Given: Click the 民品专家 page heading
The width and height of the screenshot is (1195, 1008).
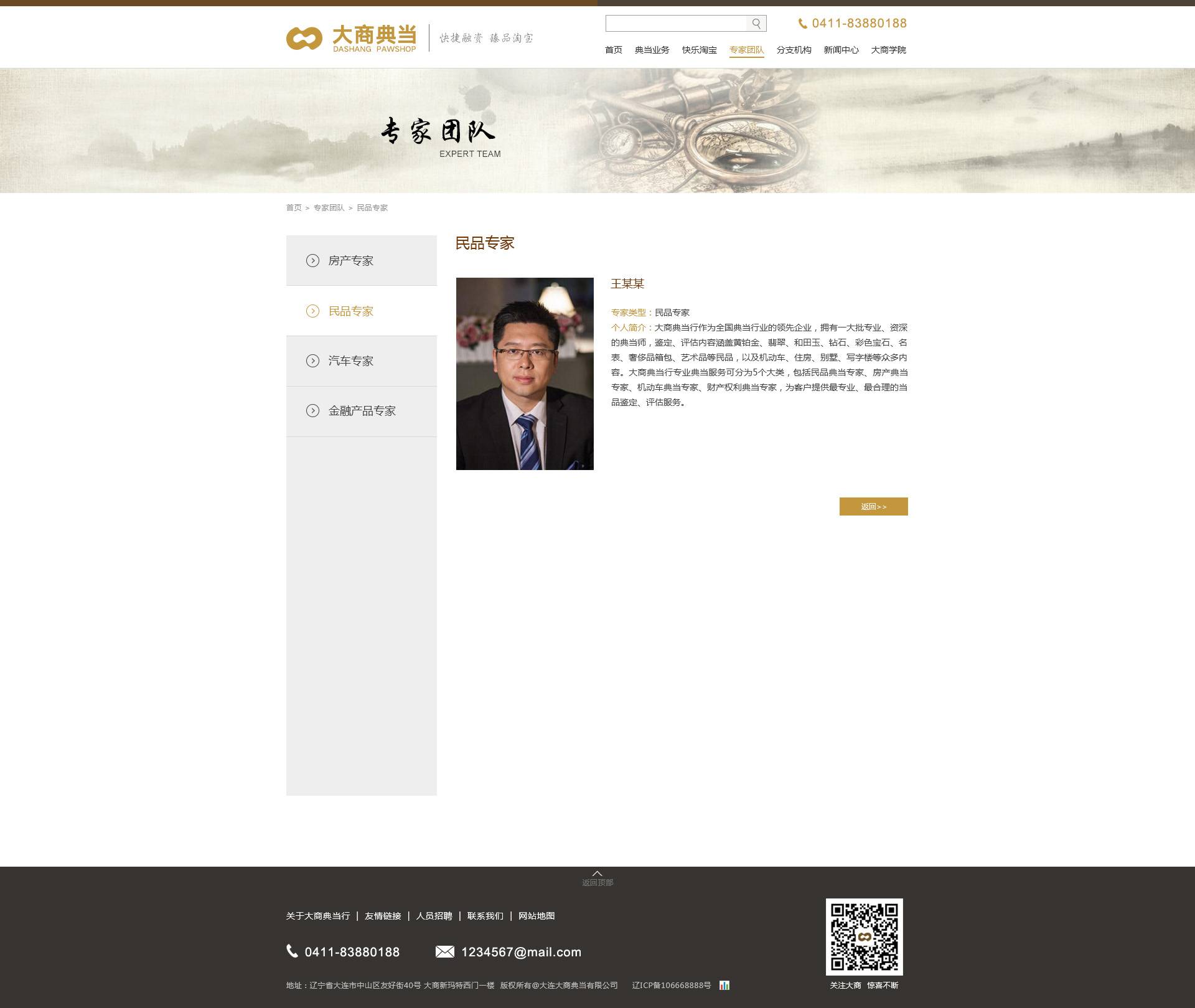Looking at the screenshot, I should click(x=485, y=243).
